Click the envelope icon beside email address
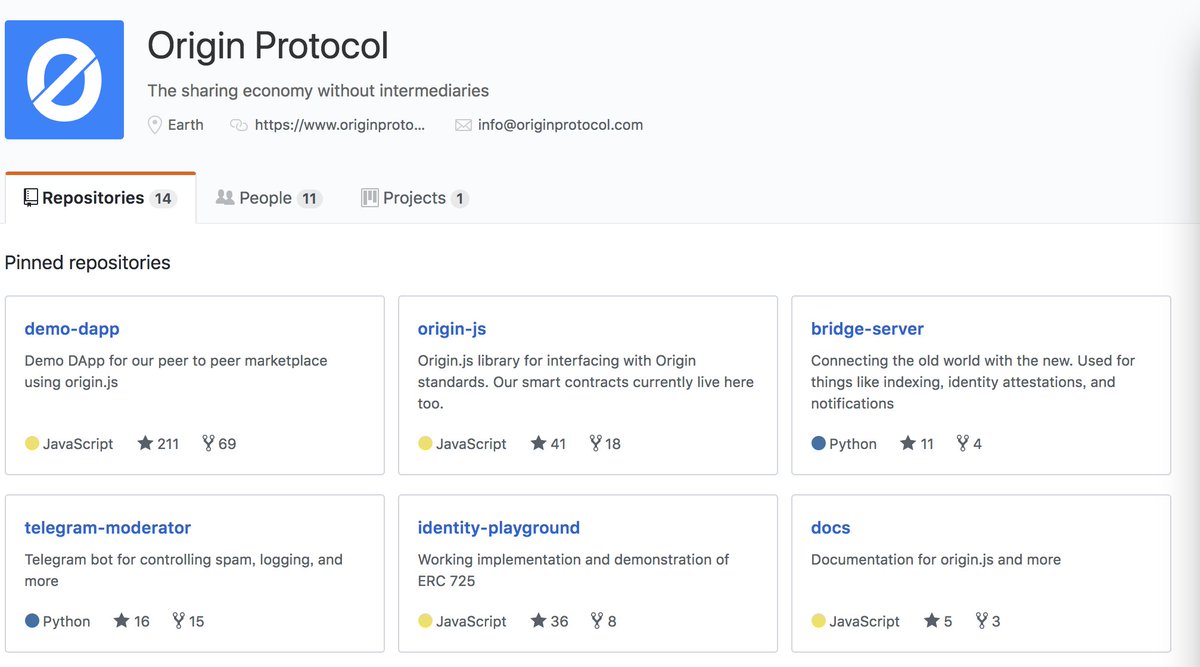Image resolution: width=1200 pixels, height=667 pixels. coord(463,125)
